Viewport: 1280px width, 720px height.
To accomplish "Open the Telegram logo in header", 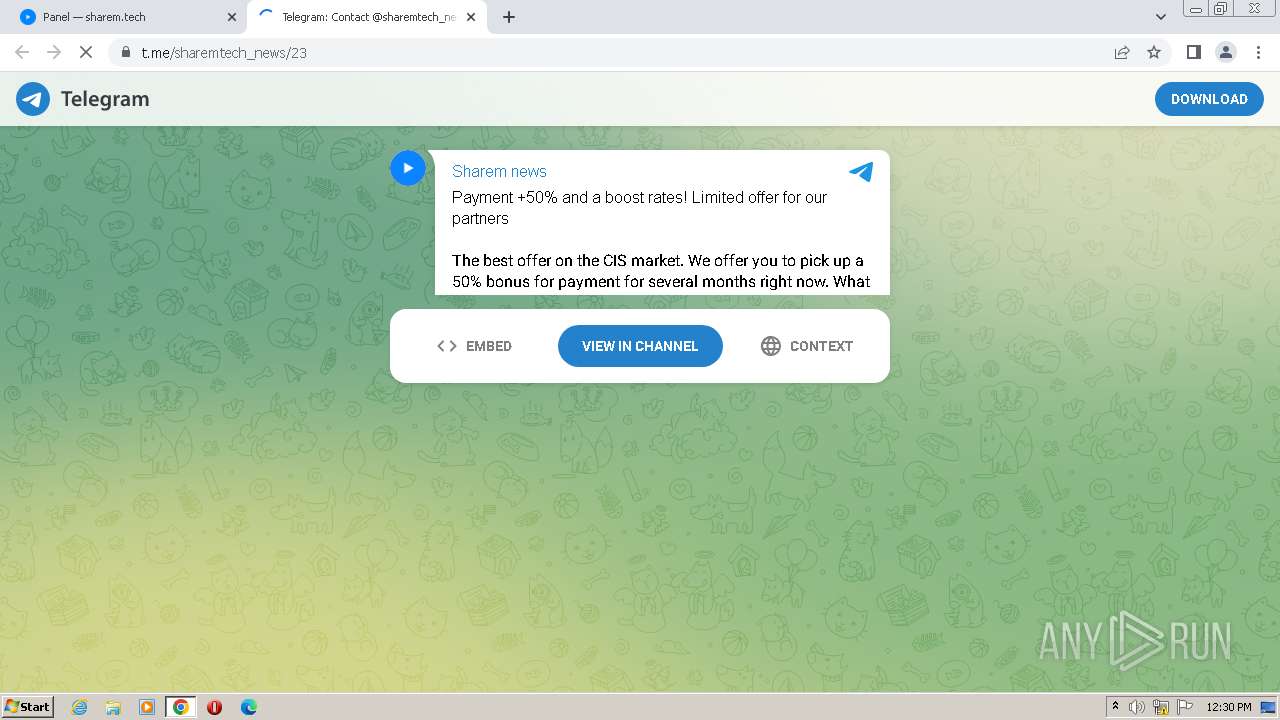I will click(83, 99).
